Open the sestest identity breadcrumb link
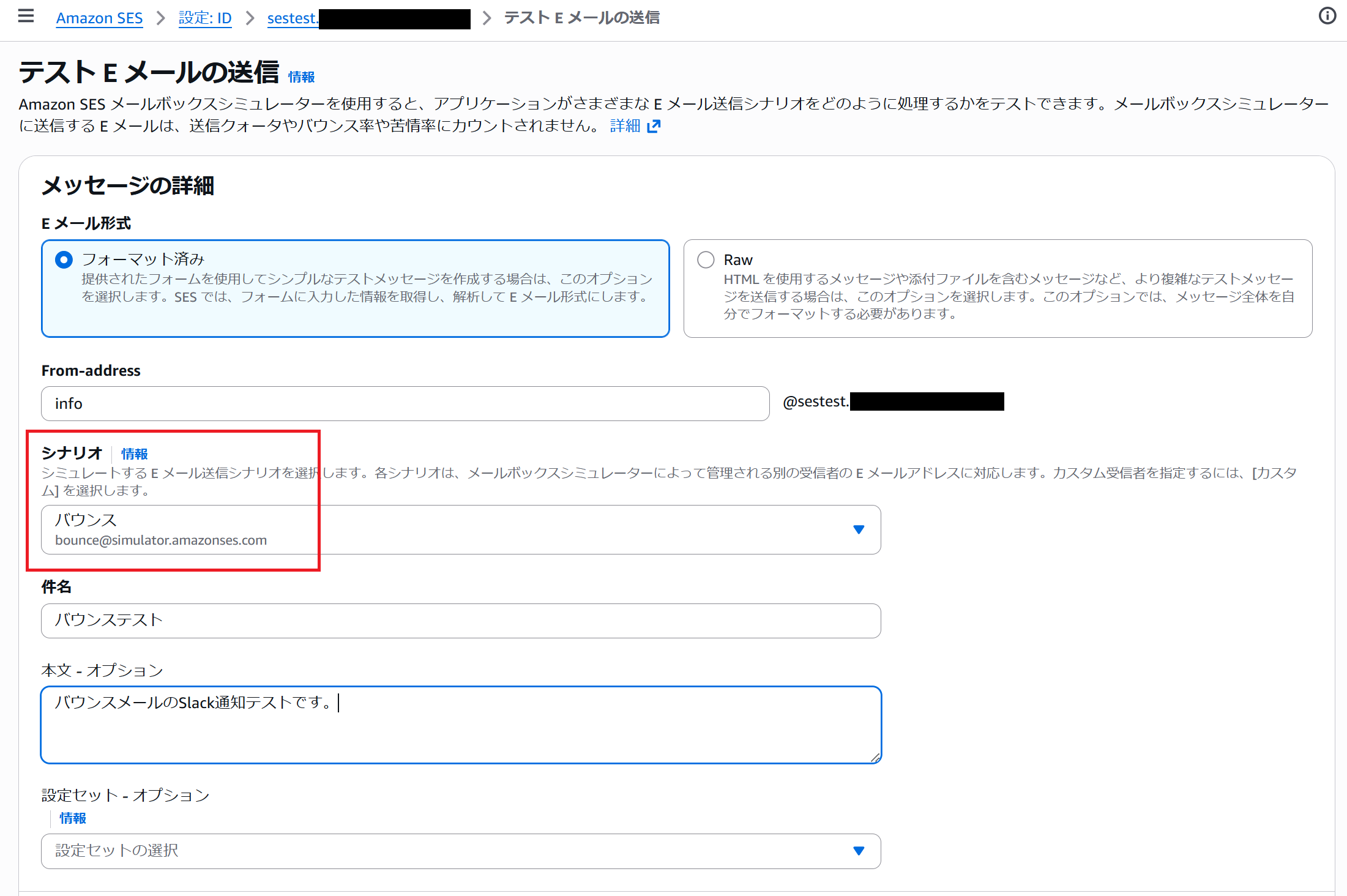Screen dimensions: 1347x896 293,18
